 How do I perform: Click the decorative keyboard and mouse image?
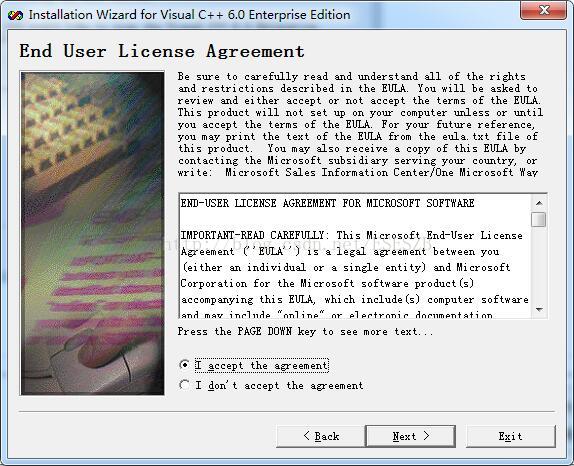92,233
